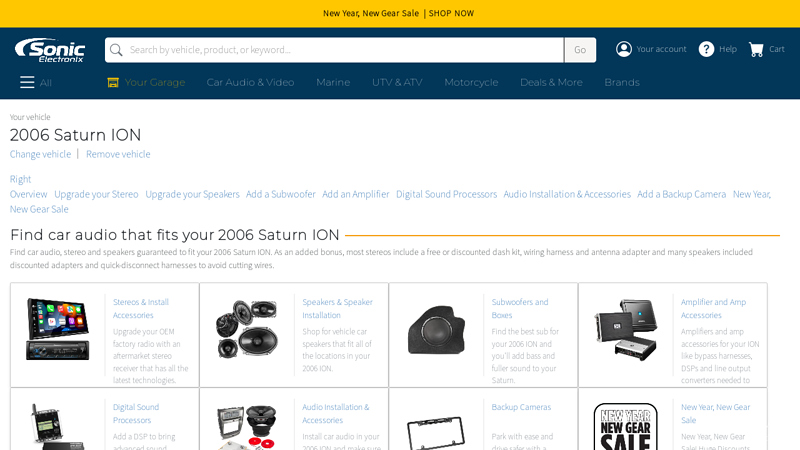
Task: Select the '2006 Saturn ION' vehicle heading
Action: point(76,135)
